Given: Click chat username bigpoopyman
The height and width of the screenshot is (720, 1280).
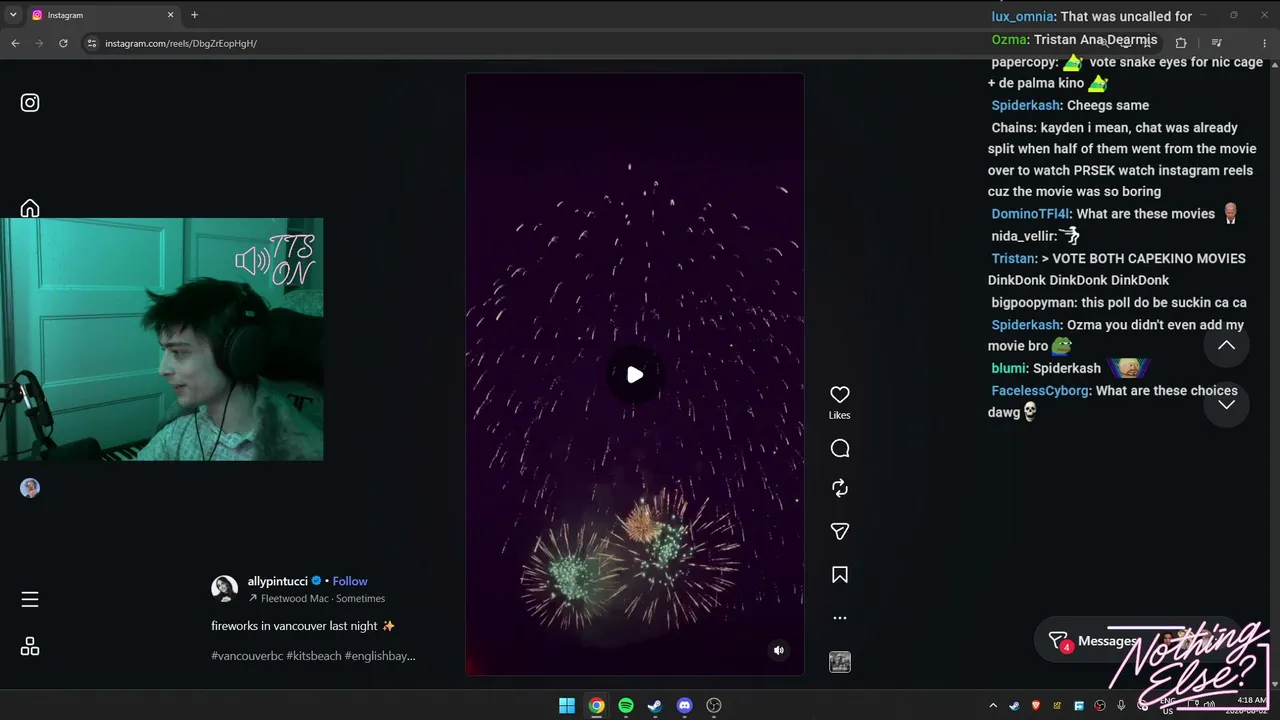Looking at the screenshot, I should (1033, 302).
